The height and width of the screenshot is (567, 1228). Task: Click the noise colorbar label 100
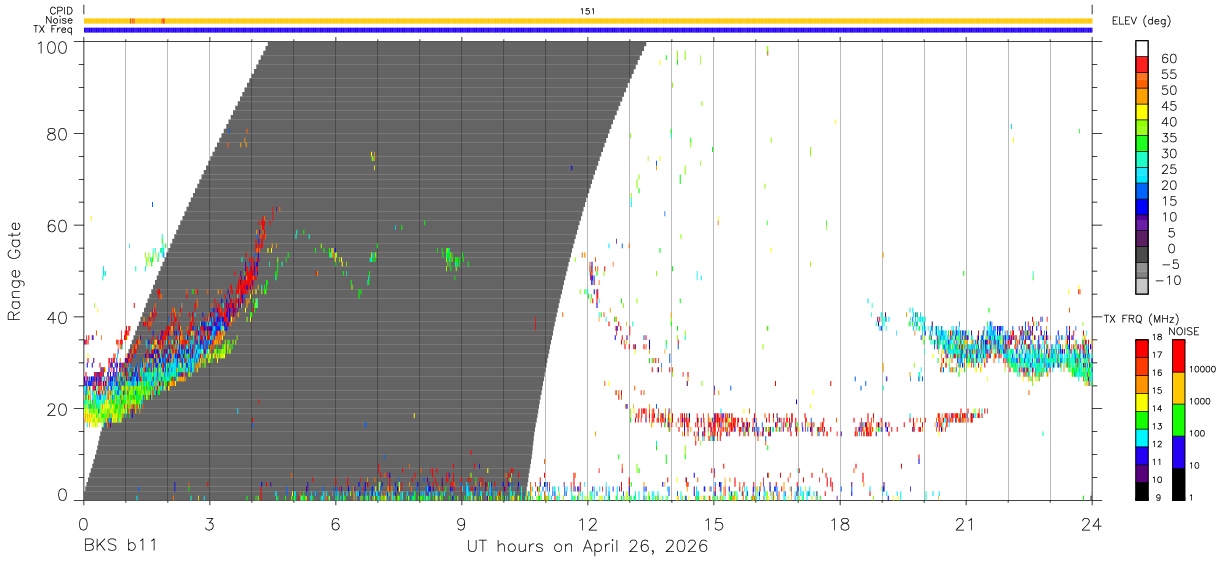[x=1198, y=433]
